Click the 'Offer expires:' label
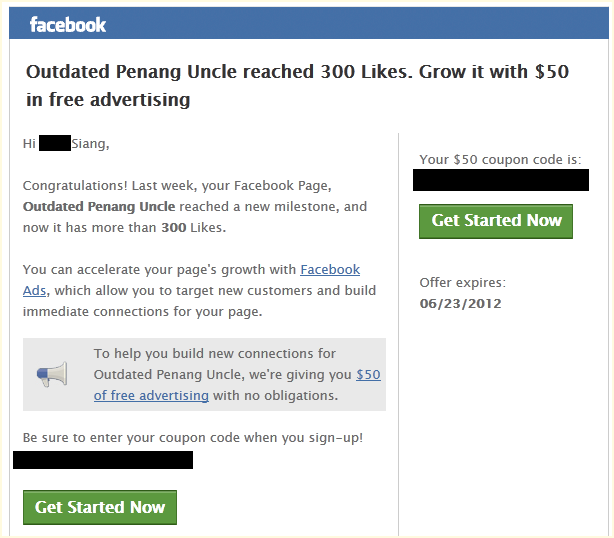 pos(463,283)
